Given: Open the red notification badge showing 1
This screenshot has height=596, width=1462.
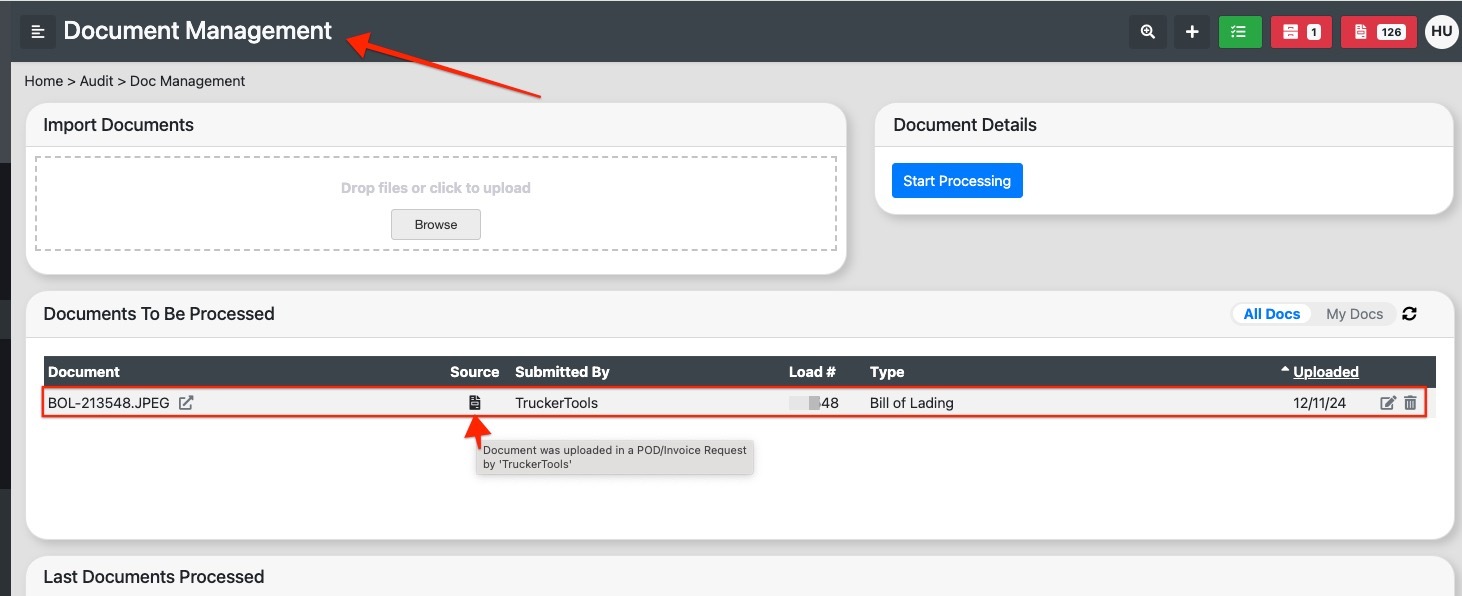Looking at the screenshot, I should 1301,32.
